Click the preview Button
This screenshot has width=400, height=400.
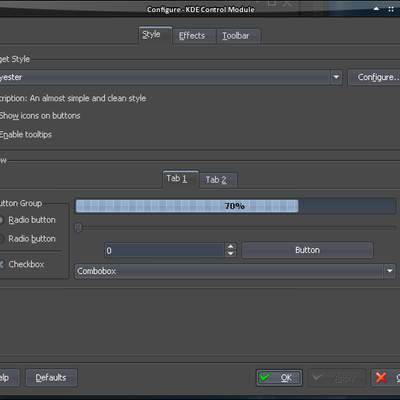307,250
